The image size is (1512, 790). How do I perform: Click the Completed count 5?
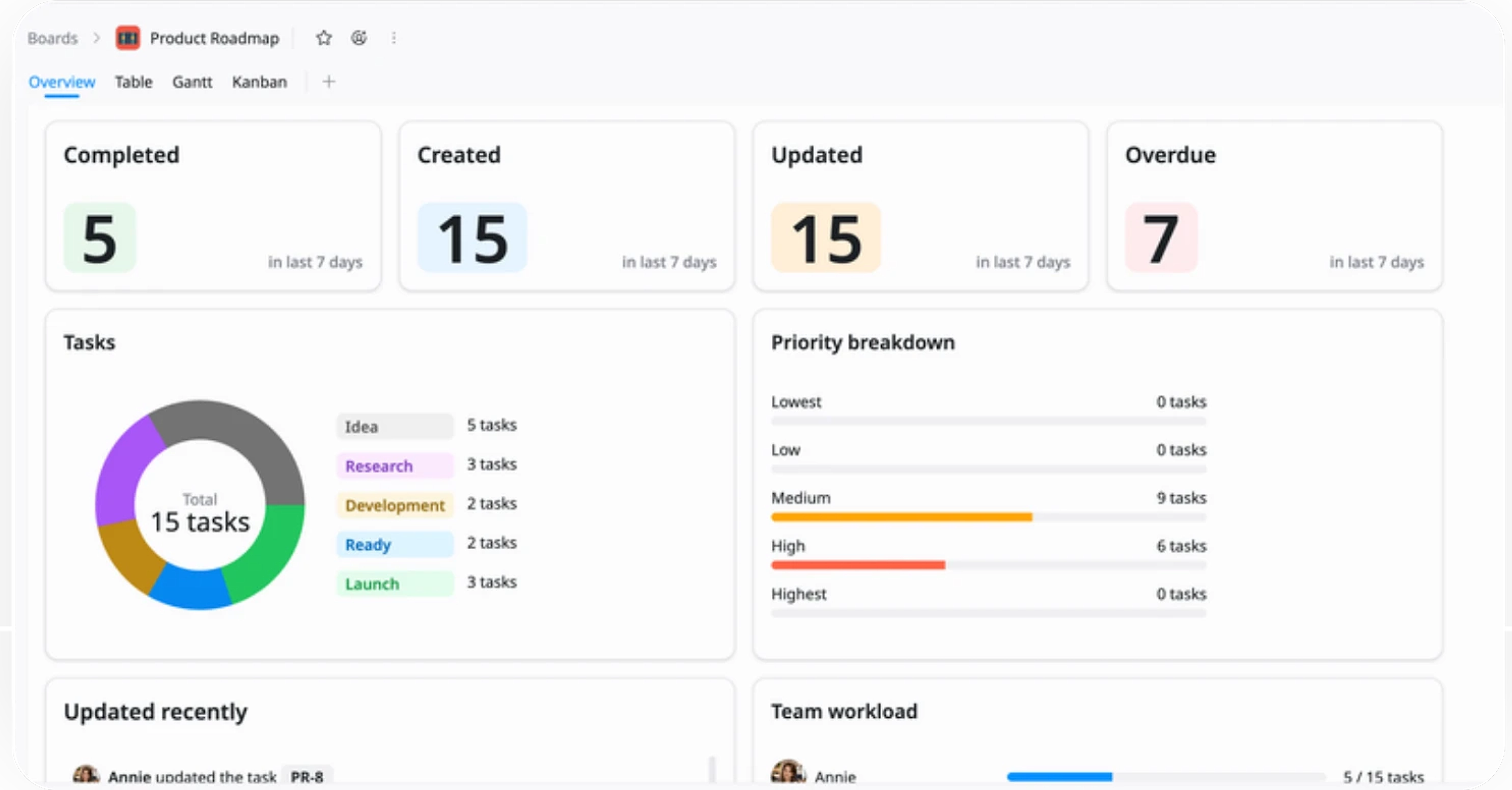(x=100, y=238)
